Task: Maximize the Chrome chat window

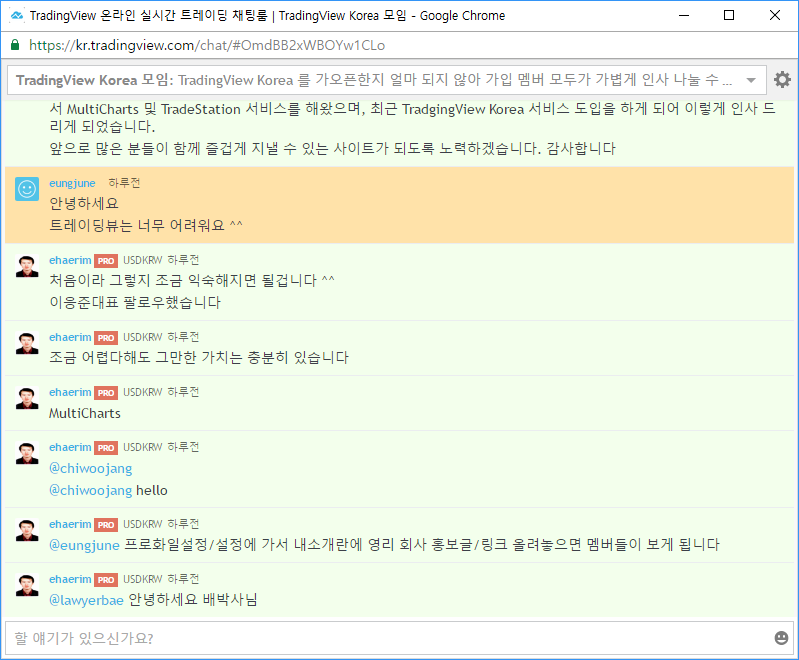Action: tap(729, 15)
